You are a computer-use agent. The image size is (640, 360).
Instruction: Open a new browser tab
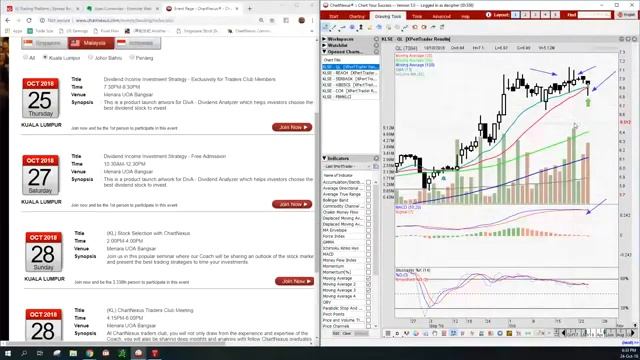(x=249, y=8)
